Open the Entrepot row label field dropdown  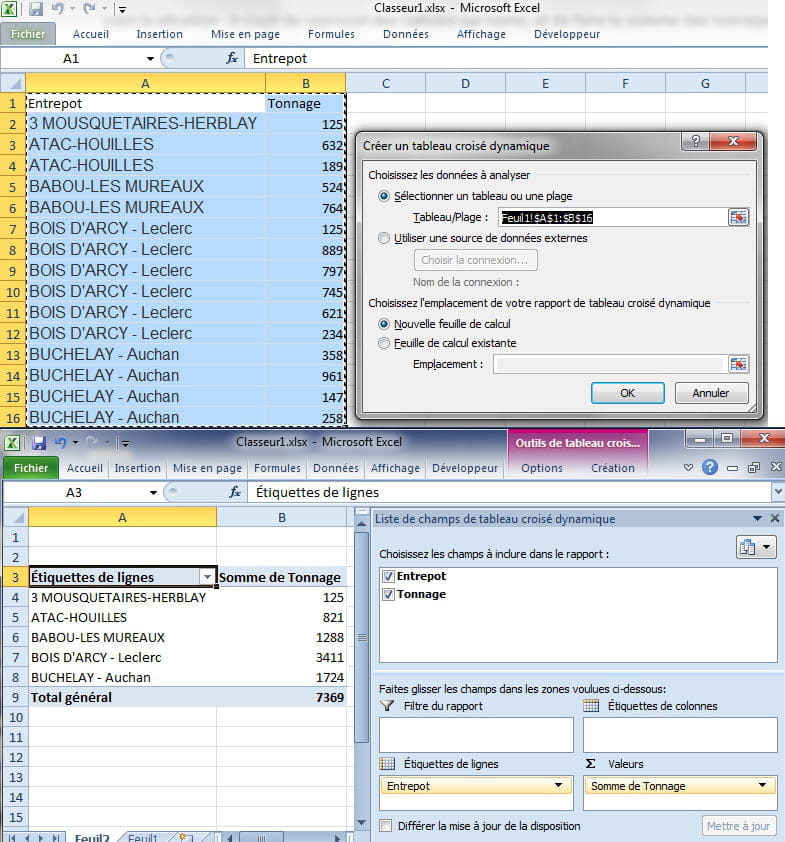click(559, 786)
